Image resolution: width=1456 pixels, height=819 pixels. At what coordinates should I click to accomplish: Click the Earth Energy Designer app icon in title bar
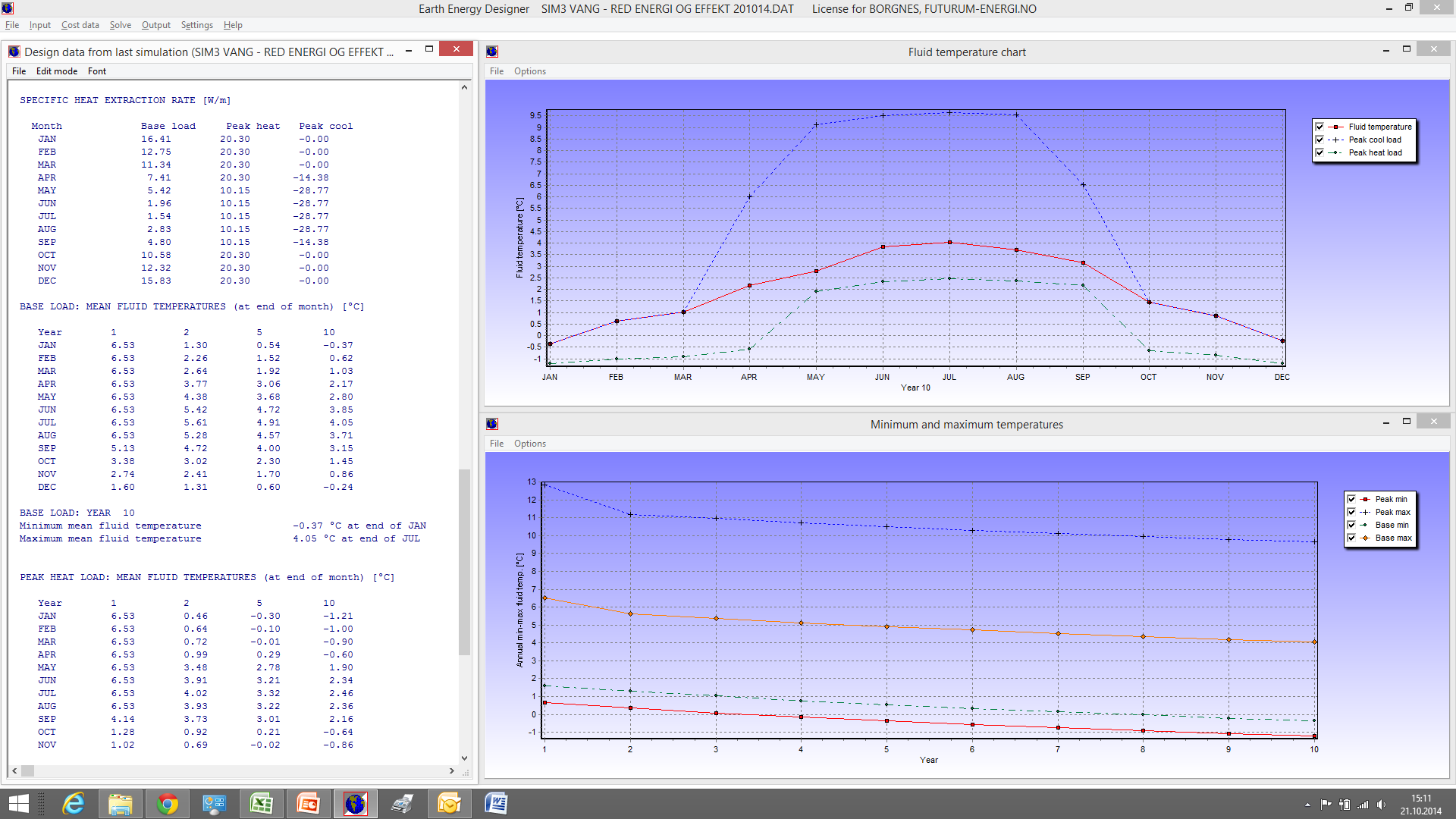tap(8, 8)
